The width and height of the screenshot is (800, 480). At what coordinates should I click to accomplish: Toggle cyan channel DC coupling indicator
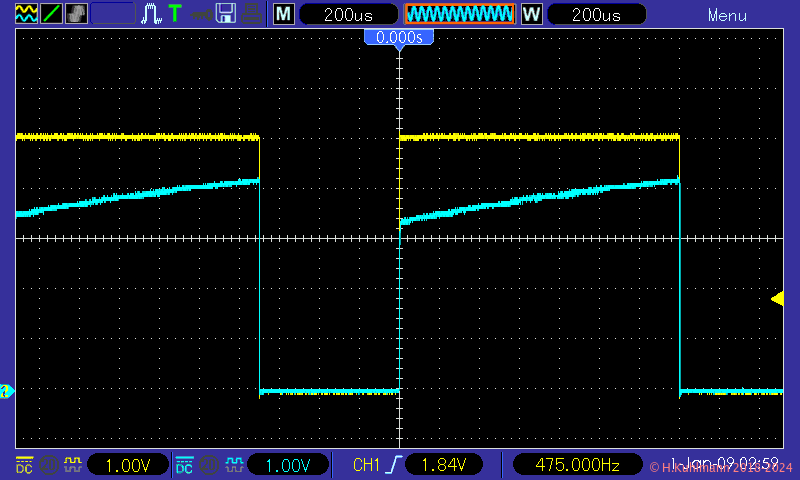184,465
